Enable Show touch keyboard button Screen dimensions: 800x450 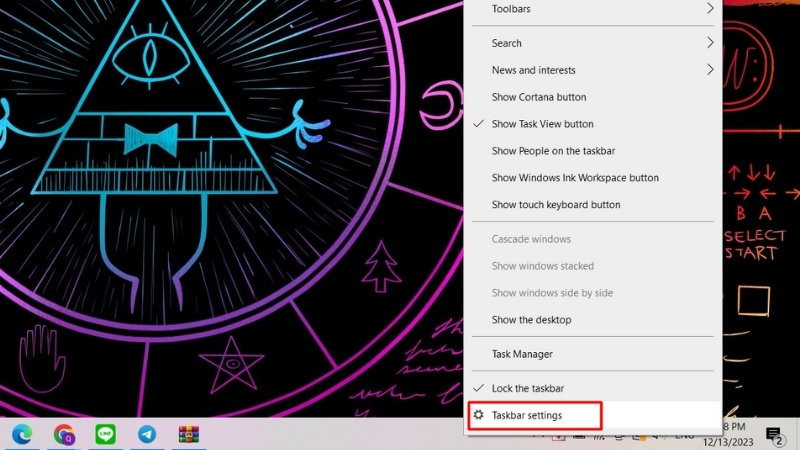tap(593, 205)
